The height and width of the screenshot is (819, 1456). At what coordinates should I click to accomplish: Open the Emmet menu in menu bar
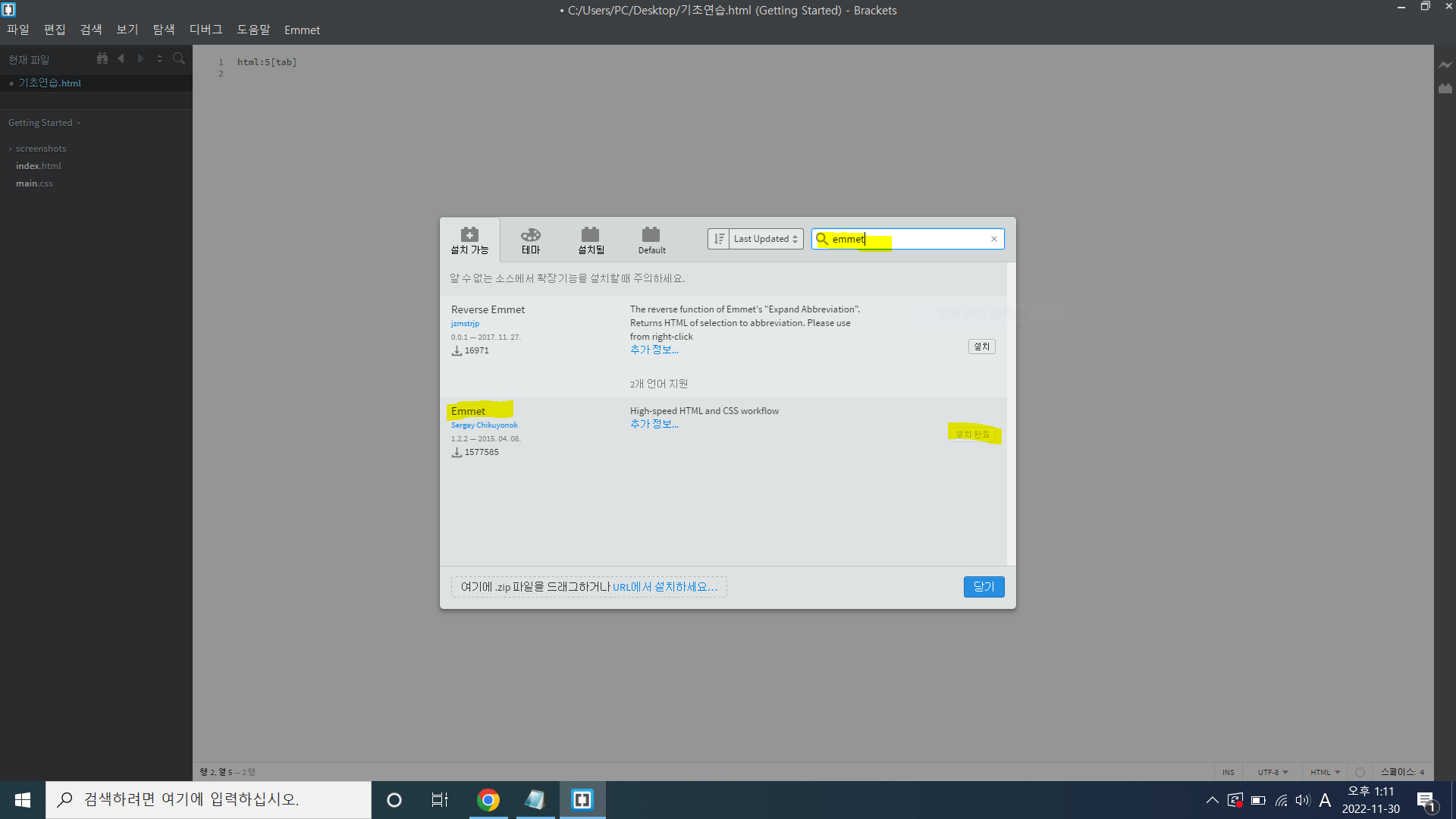click(302, 30)
